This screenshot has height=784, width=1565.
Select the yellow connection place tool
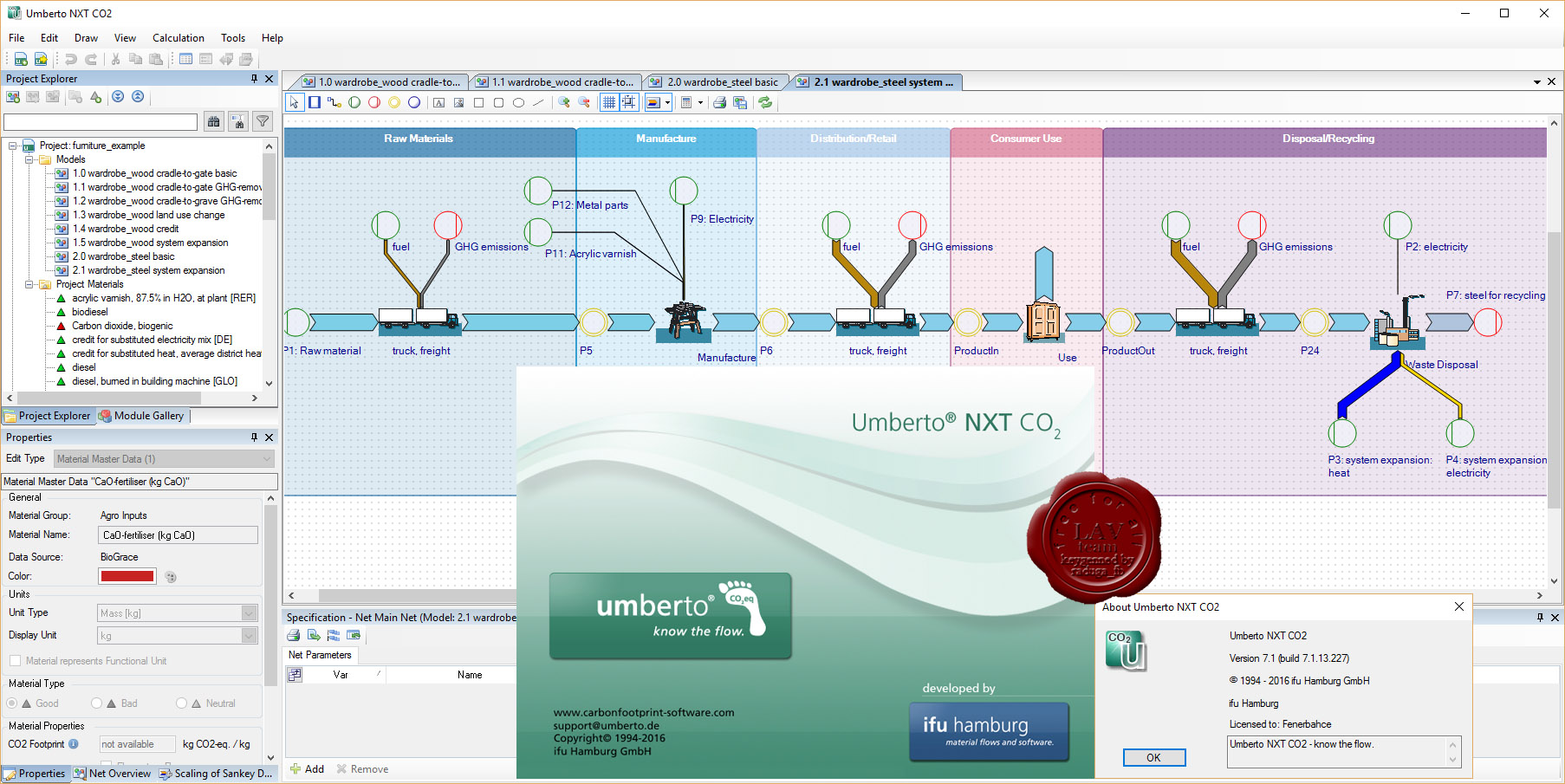click(394, 102)
